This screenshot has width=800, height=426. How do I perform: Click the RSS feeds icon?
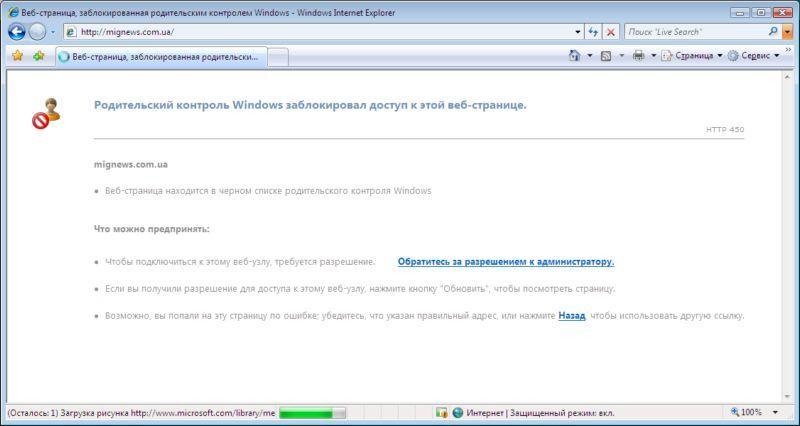point(606,56)
